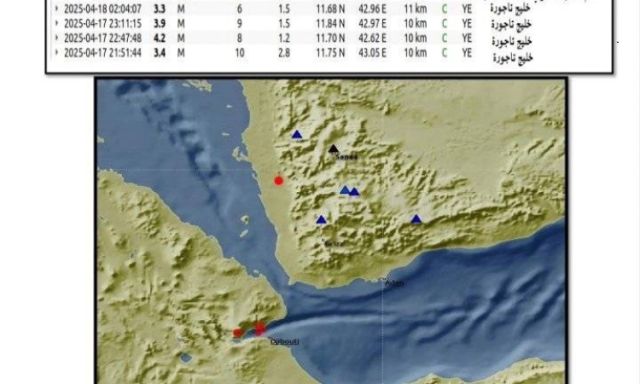Click the green C status of the 3.4 event
Image resolution: width=640 pixels, height=384 pixels.
click(x=444, y=53)
